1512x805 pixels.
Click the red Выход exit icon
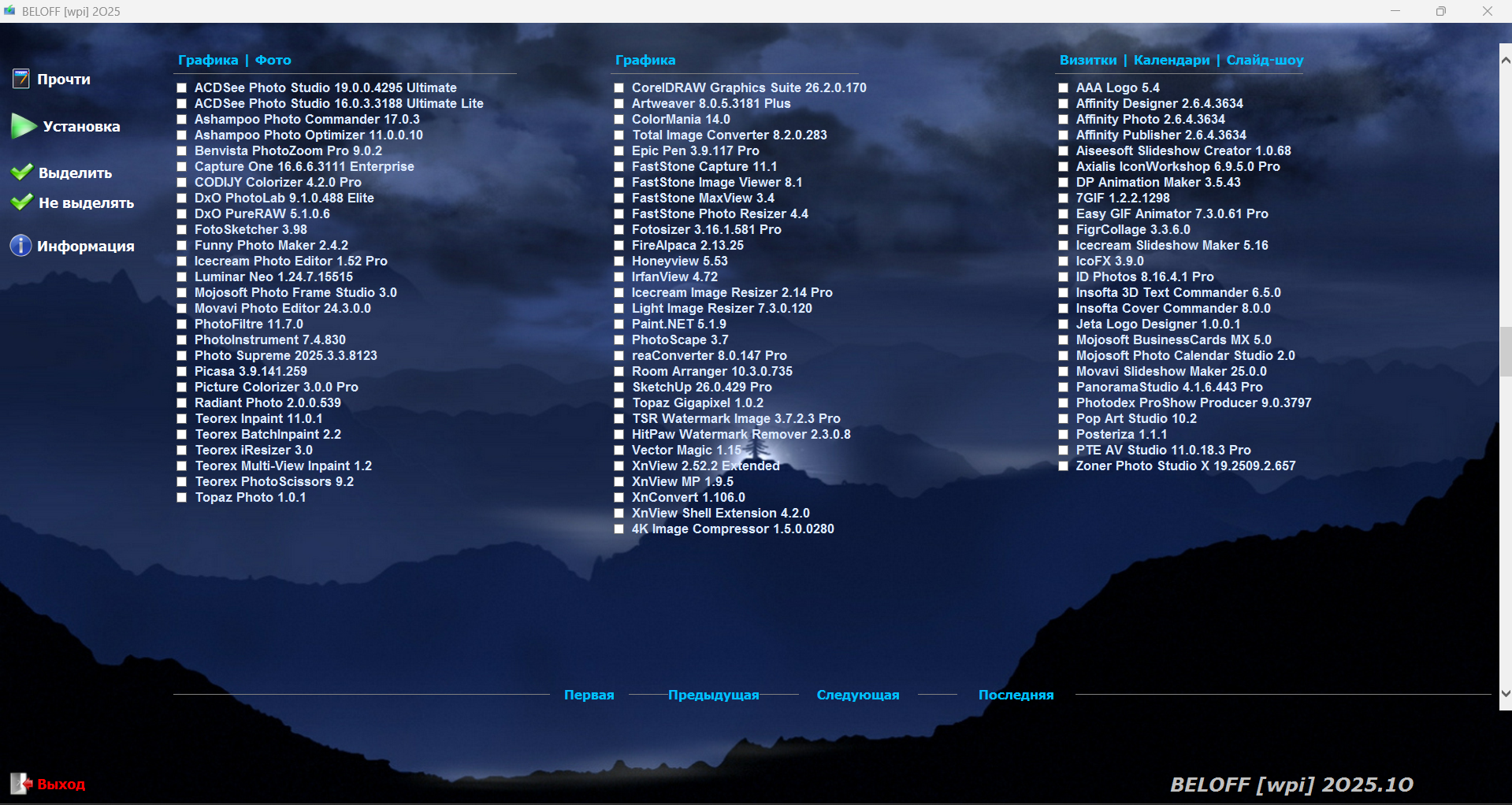(x=20, y=784)
